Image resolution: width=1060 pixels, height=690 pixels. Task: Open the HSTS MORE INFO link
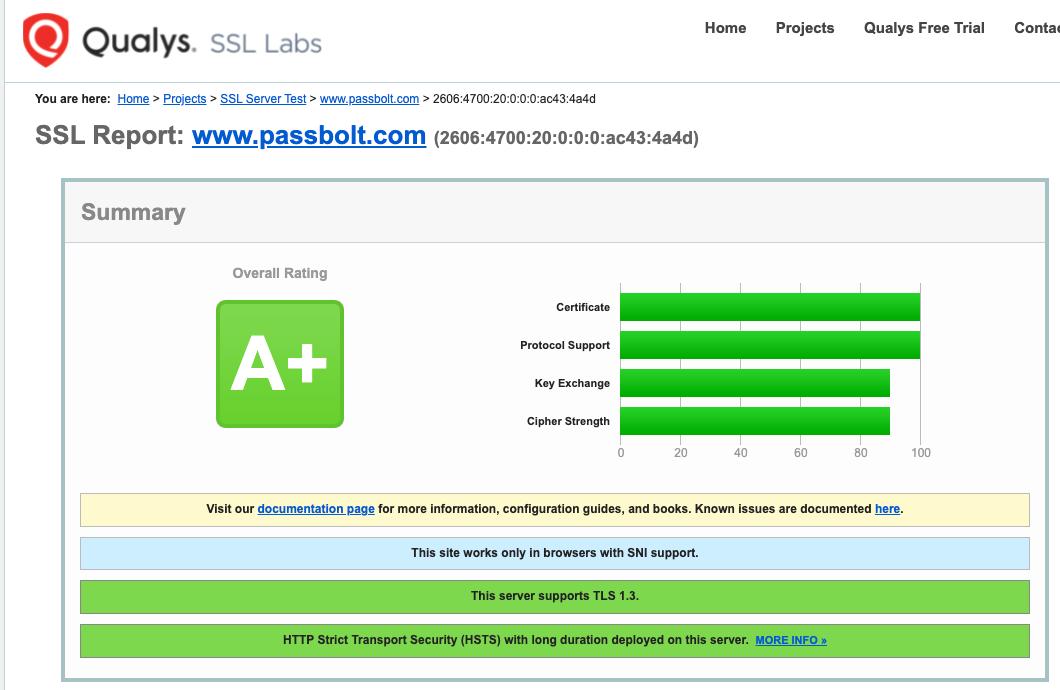pos(791,640)
